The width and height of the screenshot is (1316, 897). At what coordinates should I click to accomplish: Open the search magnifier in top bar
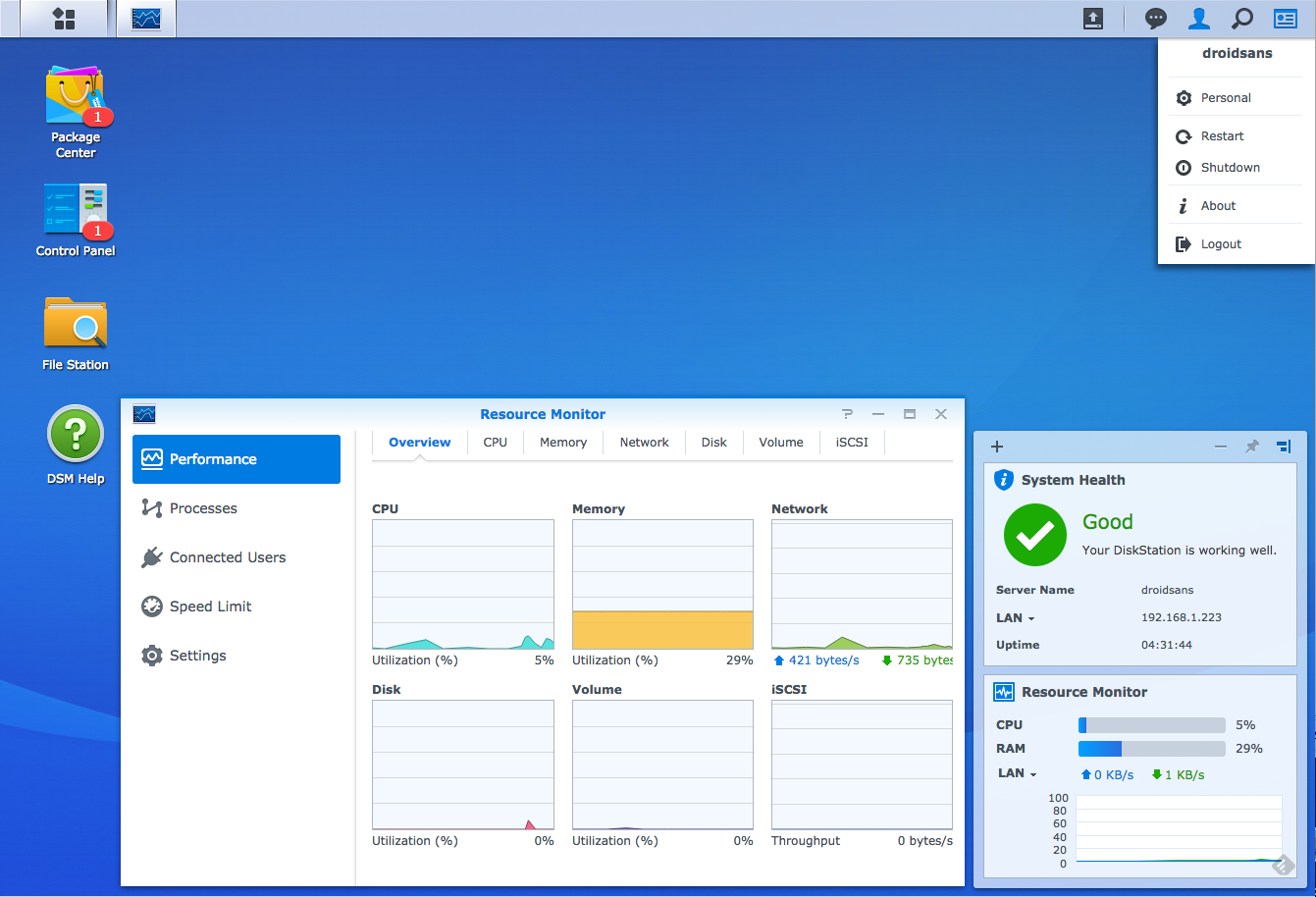[1241, 19]
